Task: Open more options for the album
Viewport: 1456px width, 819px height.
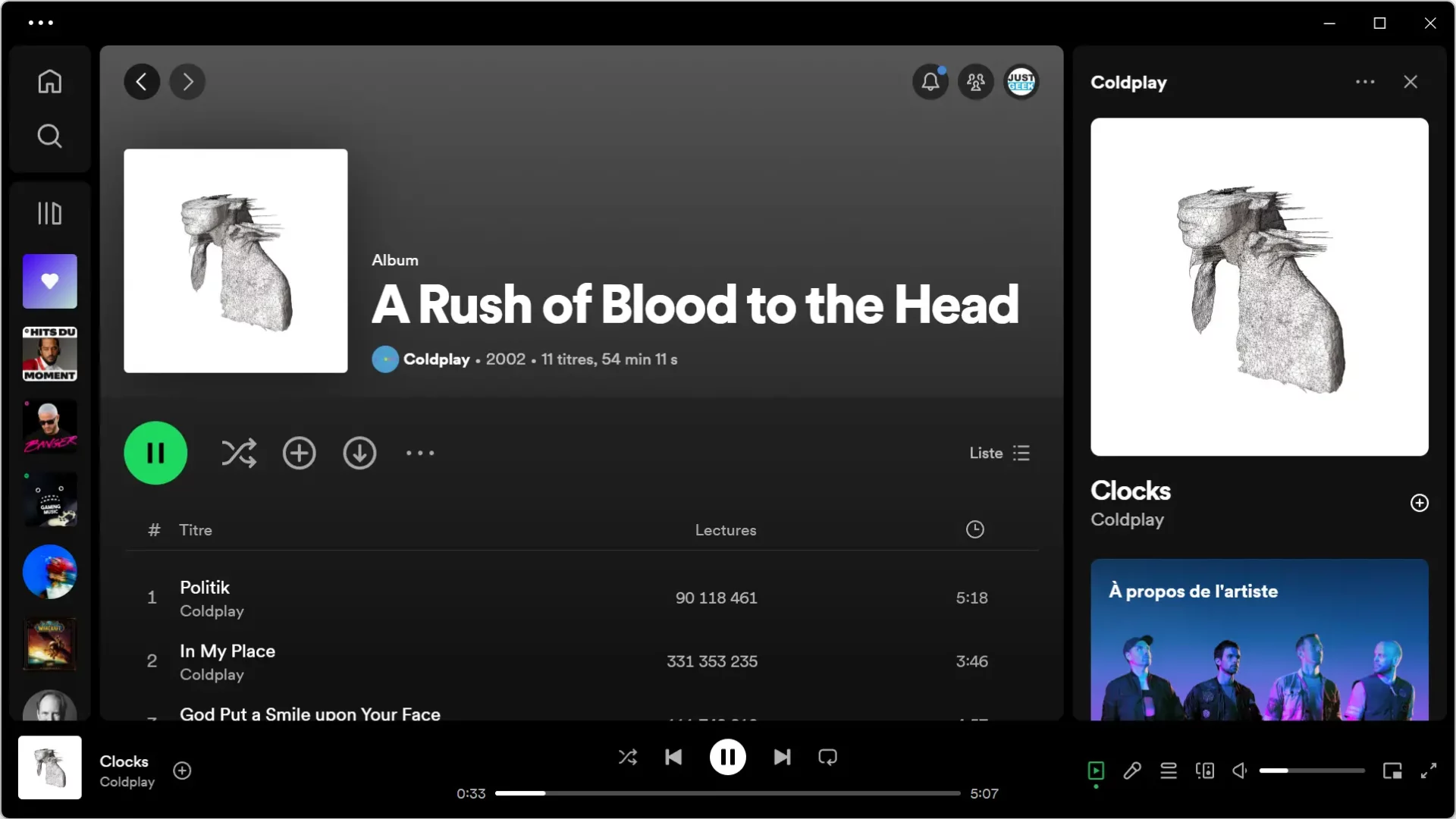Action: (420, 453)
